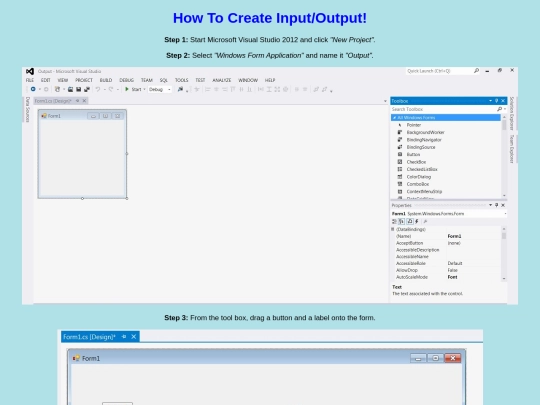Collapse the All Windows Forms category
Image resolution: width=540 pixels, height=405 pixels.
pyautogui.click(x=394, y=117)
